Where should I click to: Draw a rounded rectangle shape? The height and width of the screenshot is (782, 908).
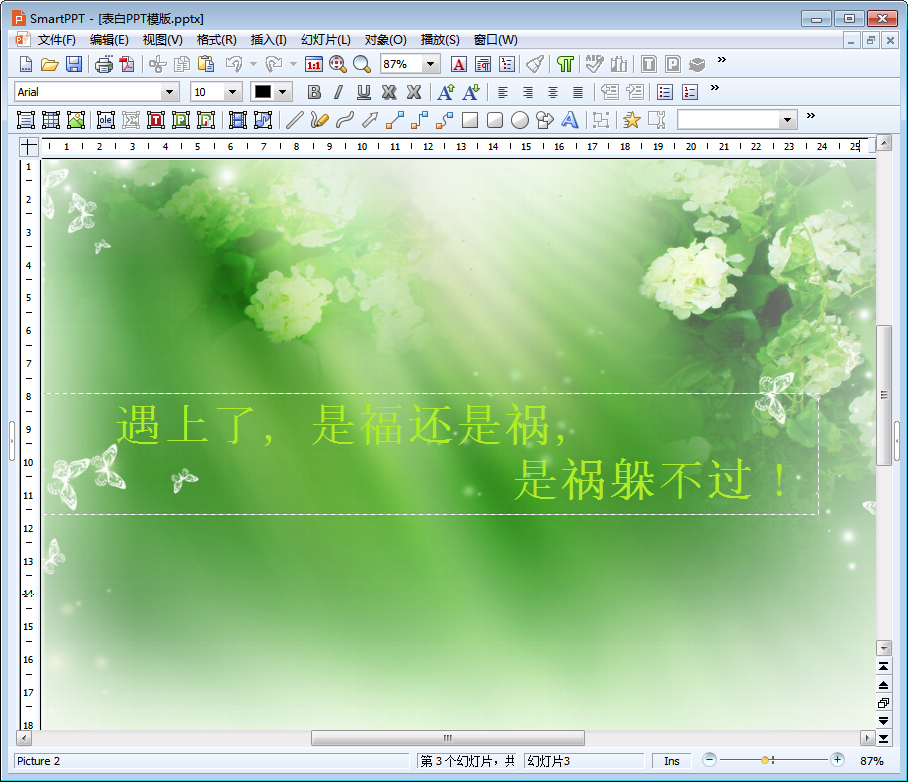point(495,120)
